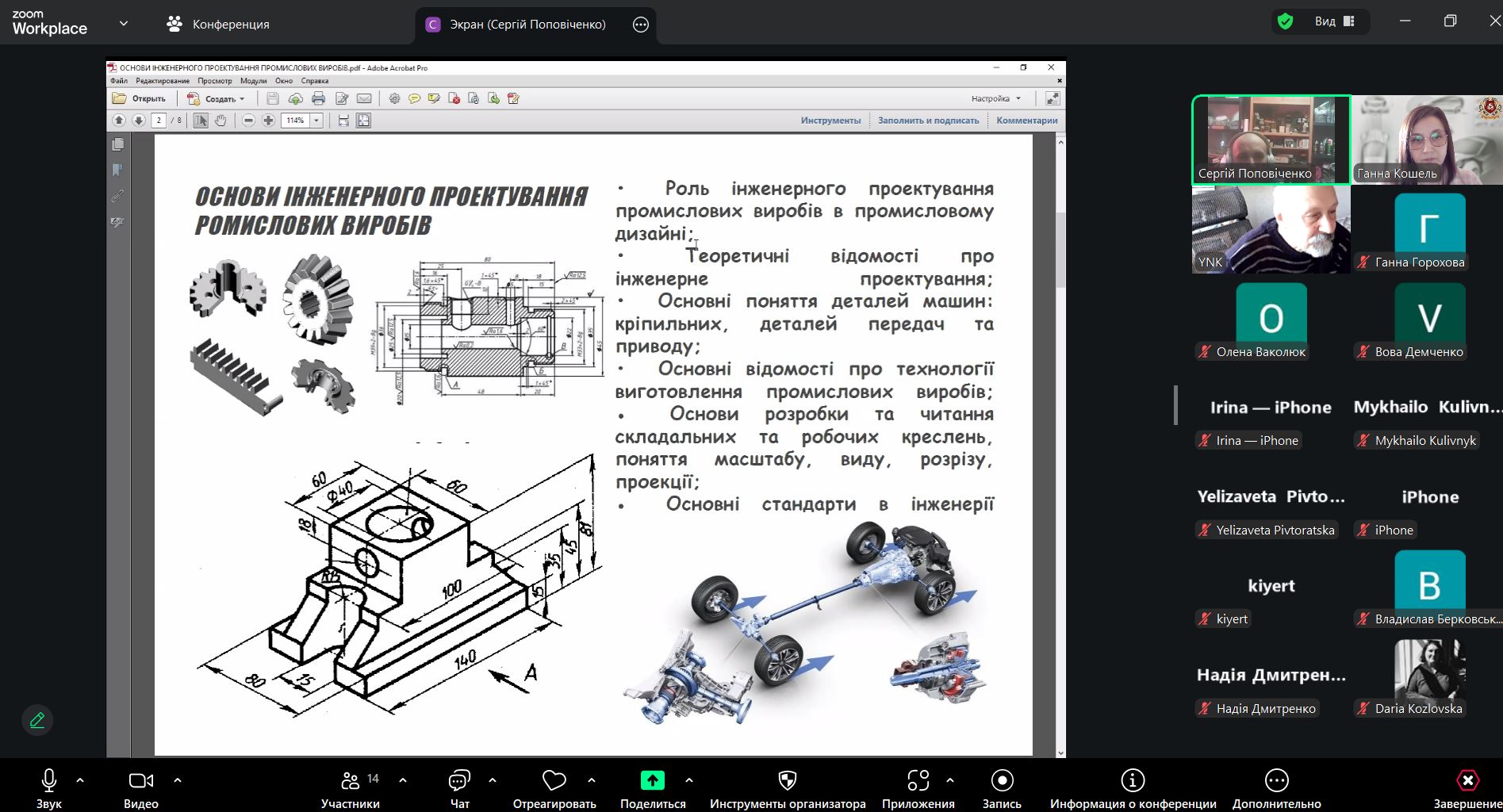Switch to the Конференция tab
Viewport: 1503px width, 812px height.
[218, 25]
